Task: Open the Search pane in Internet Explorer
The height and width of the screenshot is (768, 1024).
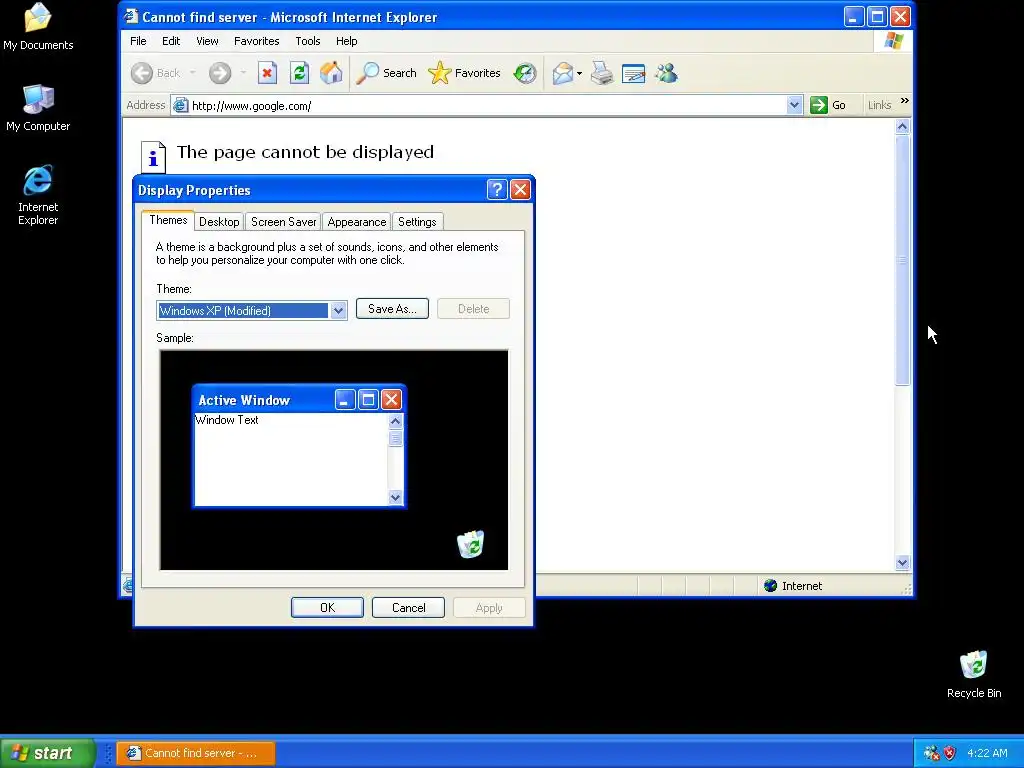Action: tap(387, 73)
